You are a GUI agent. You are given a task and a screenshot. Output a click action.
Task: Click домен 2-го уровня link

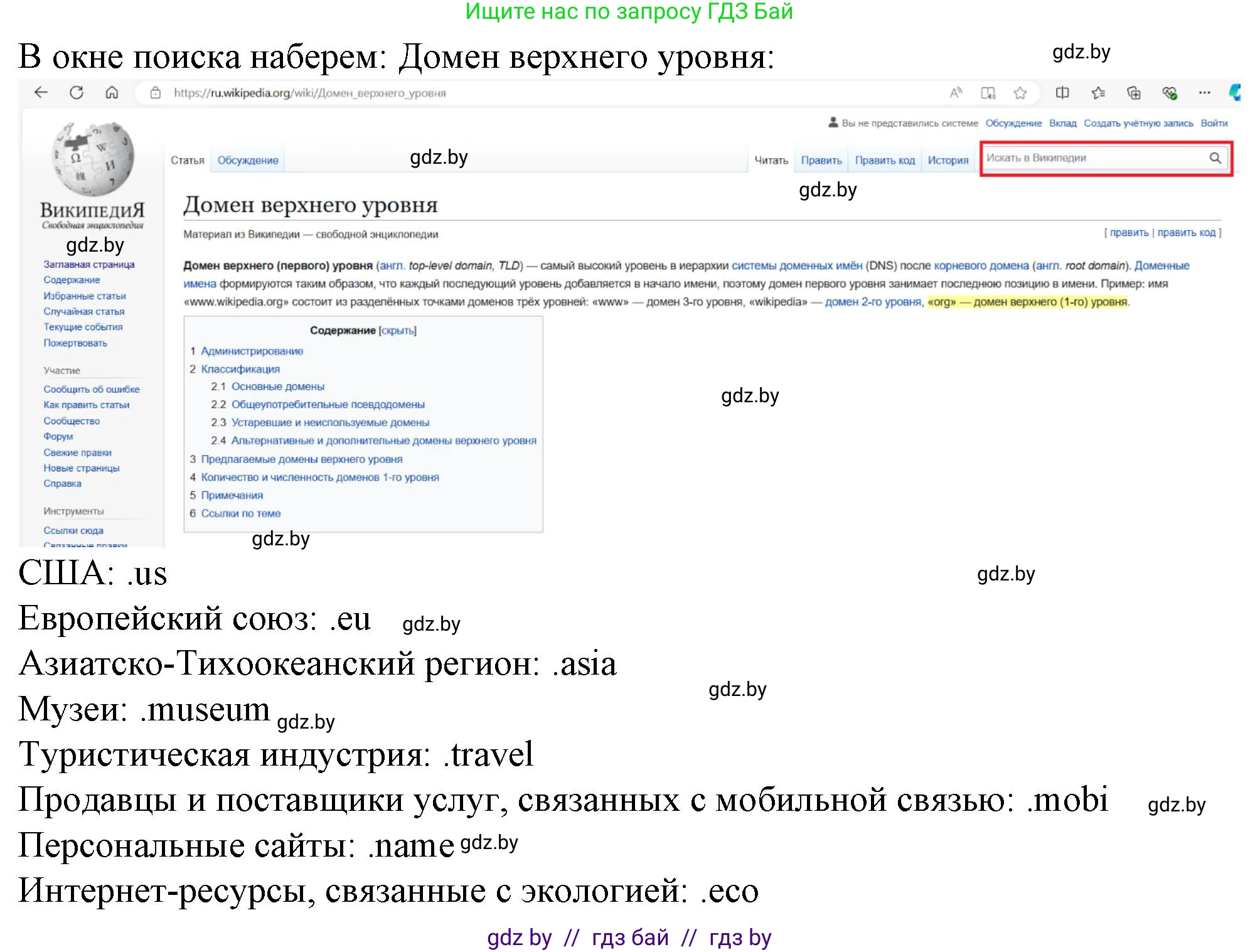coord(873,302)
